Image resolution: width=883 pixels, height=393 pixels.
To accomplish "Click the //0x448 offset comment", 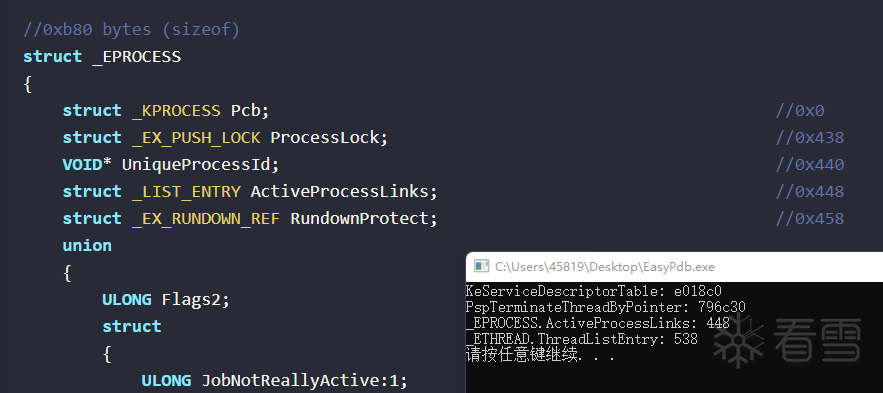I will coord(810,191).
